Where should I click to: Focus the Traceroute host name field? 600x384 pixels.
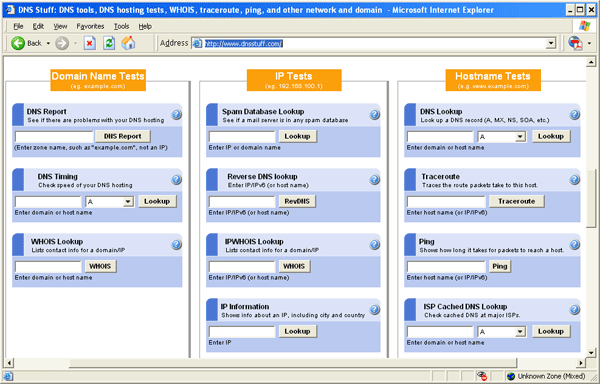pos(446,202)
